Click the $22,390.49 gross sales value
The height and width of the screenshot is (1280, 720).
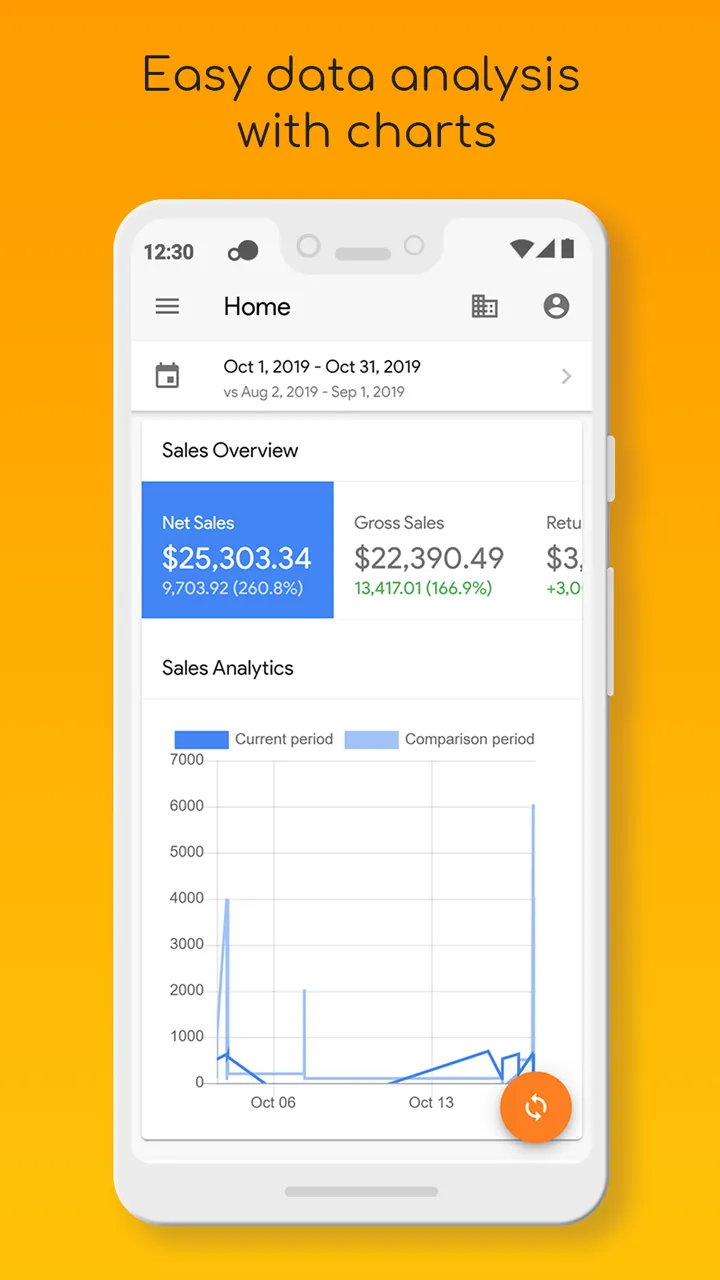[429, 558]
